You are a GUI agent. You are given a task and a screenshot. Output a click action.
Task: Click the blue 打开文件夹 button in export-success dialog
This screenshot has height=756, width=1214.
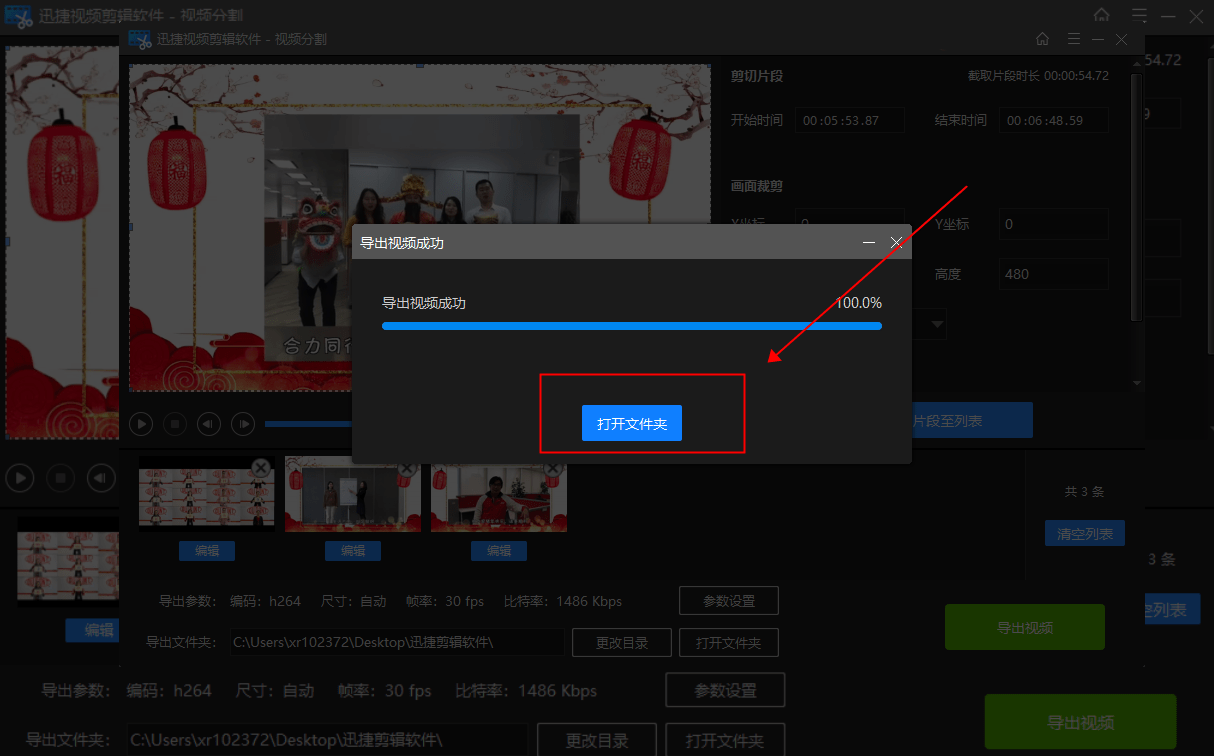(x=631, y=423)
